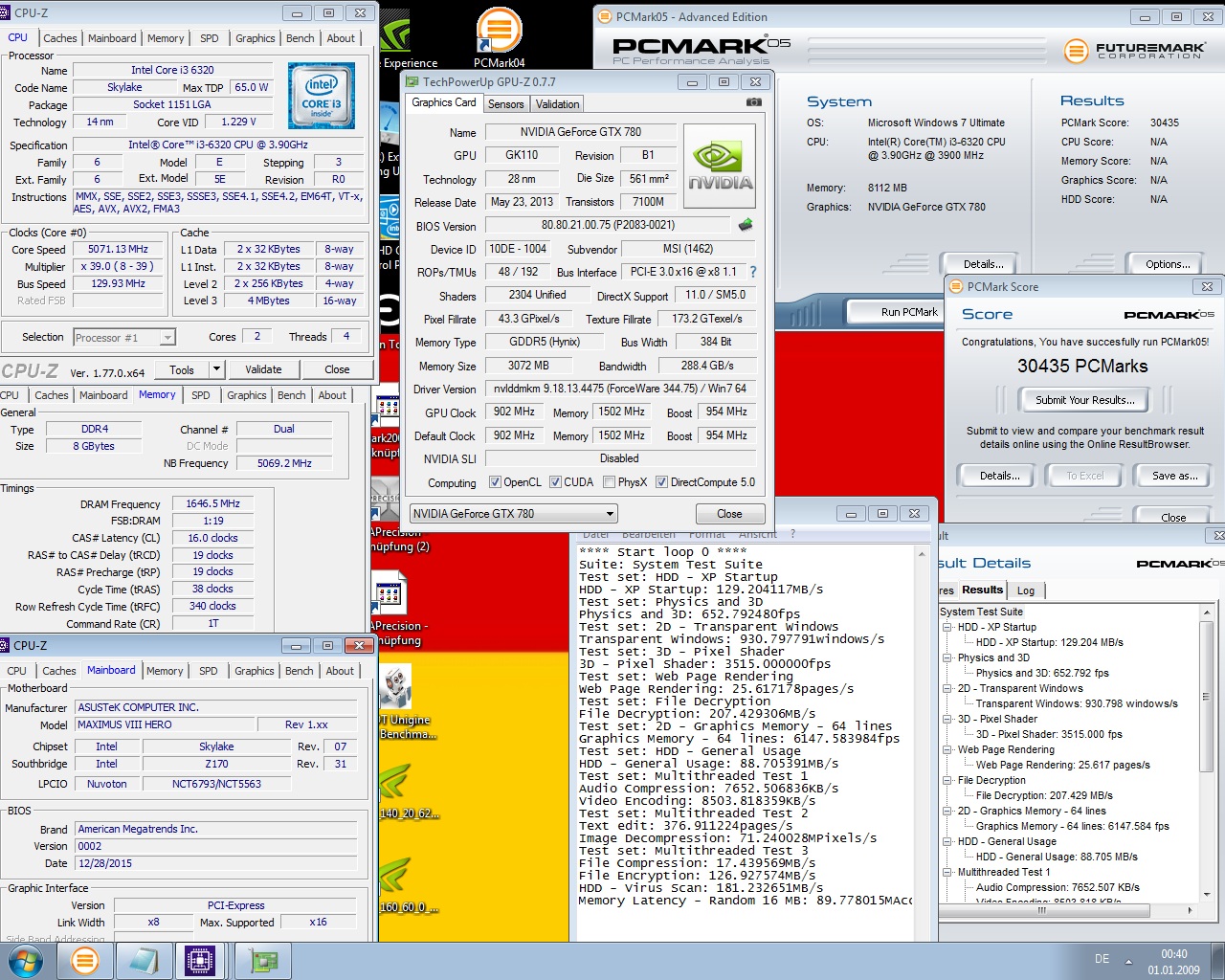Open the GPU selection dropdown GTX 780
1225x980 pixels.
coord(513,514)
